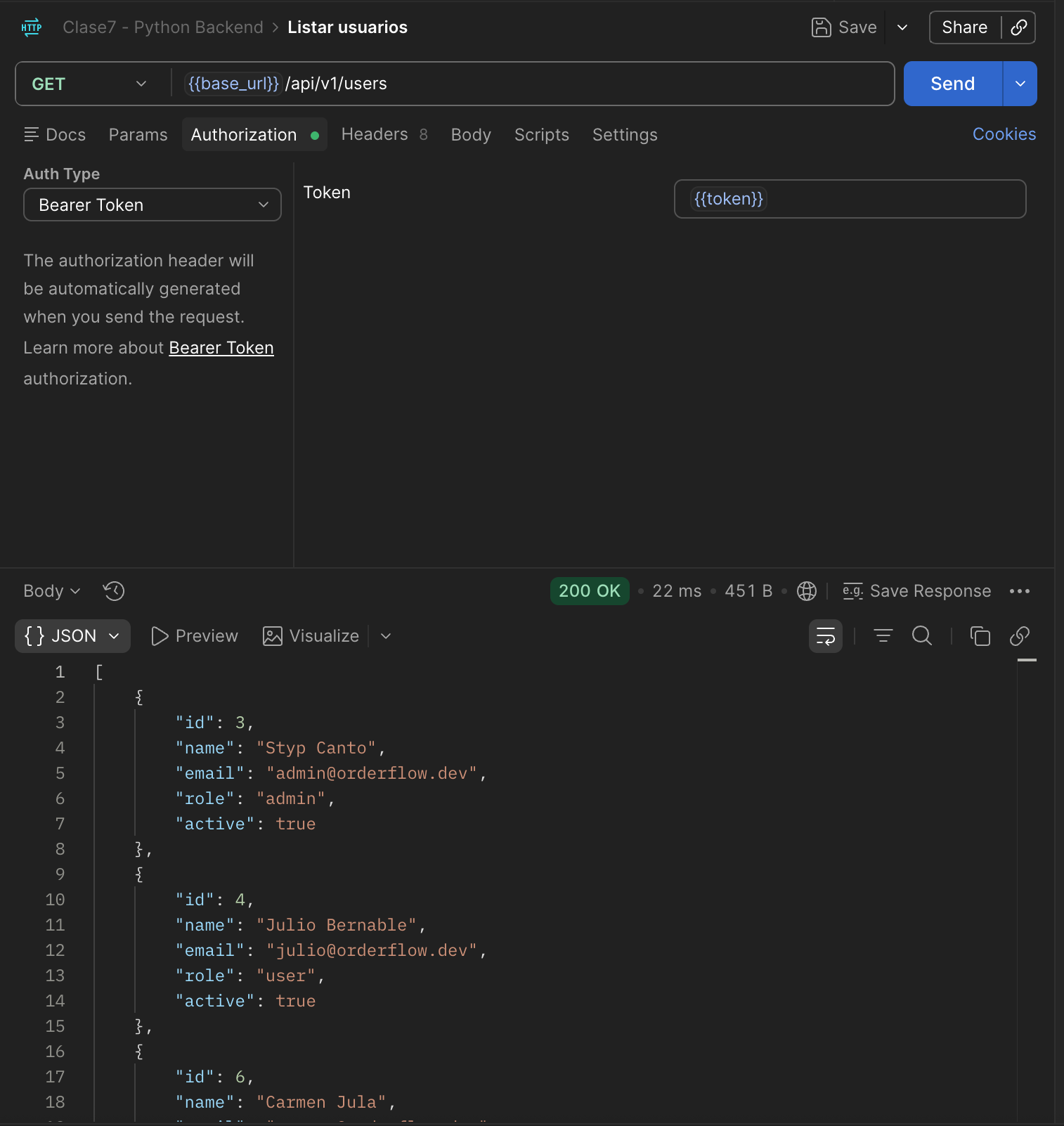Open the Settings tab
Image resolution: width=1064 pixels, height=1126 pixels.
(625, 134)
